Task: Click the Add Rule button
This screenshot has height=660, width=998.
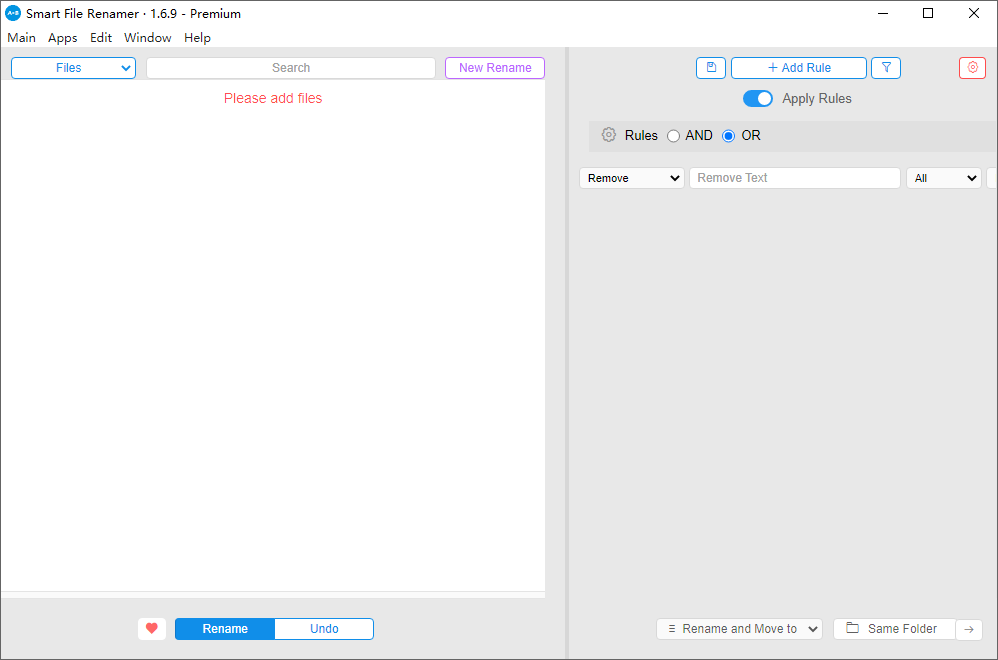Action: click(799, 68)
